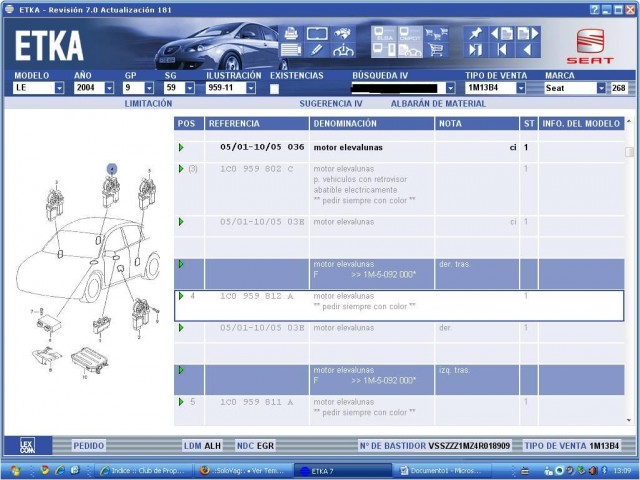640x480 pixels.
Task: Click the information fork icon
Action: click(343, 50)
